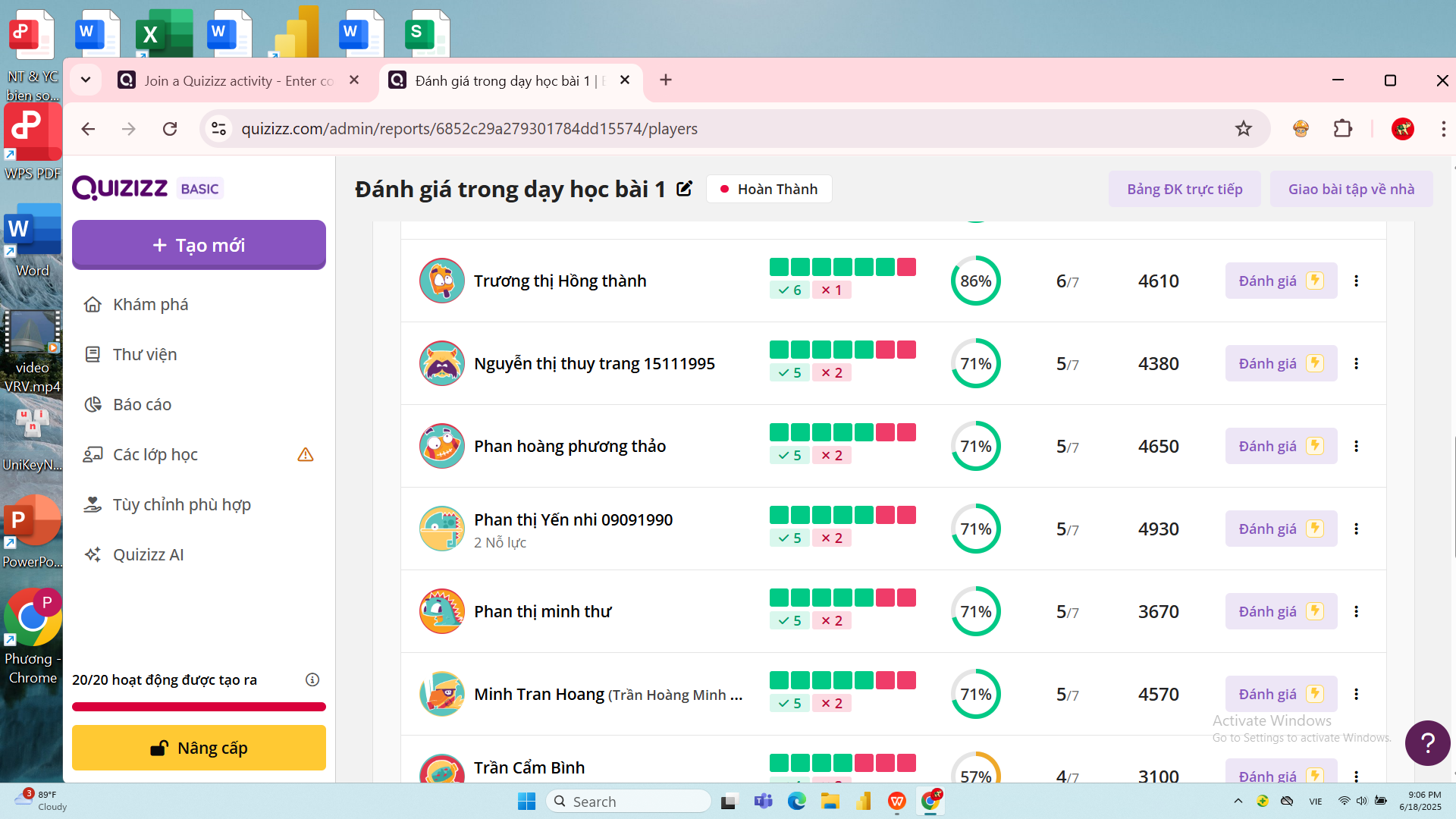
Task: Open the Quizizz AI sidebar item
Action: [x=148, y=554]
